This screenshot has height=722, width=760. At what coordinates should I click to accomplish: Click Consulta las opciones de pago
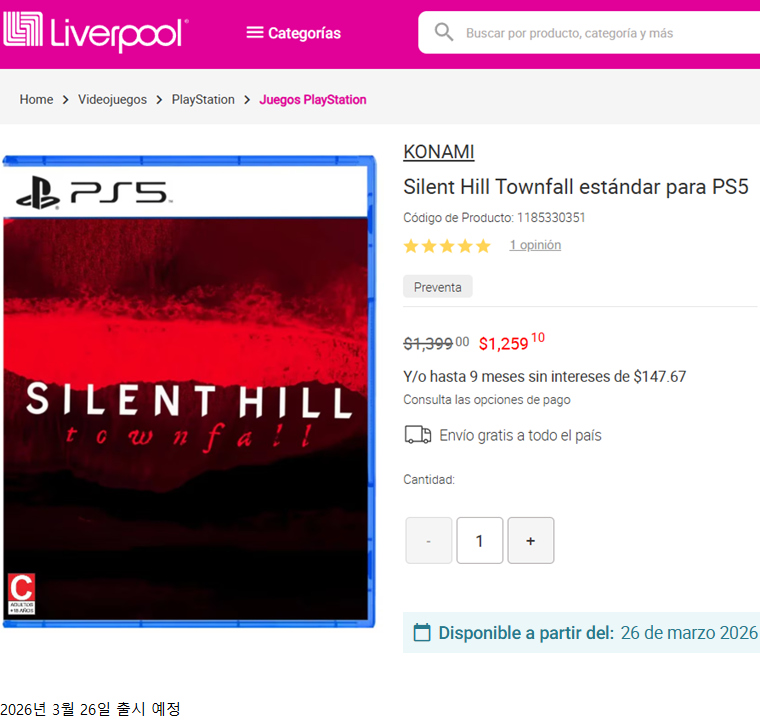tap(487, 400)
